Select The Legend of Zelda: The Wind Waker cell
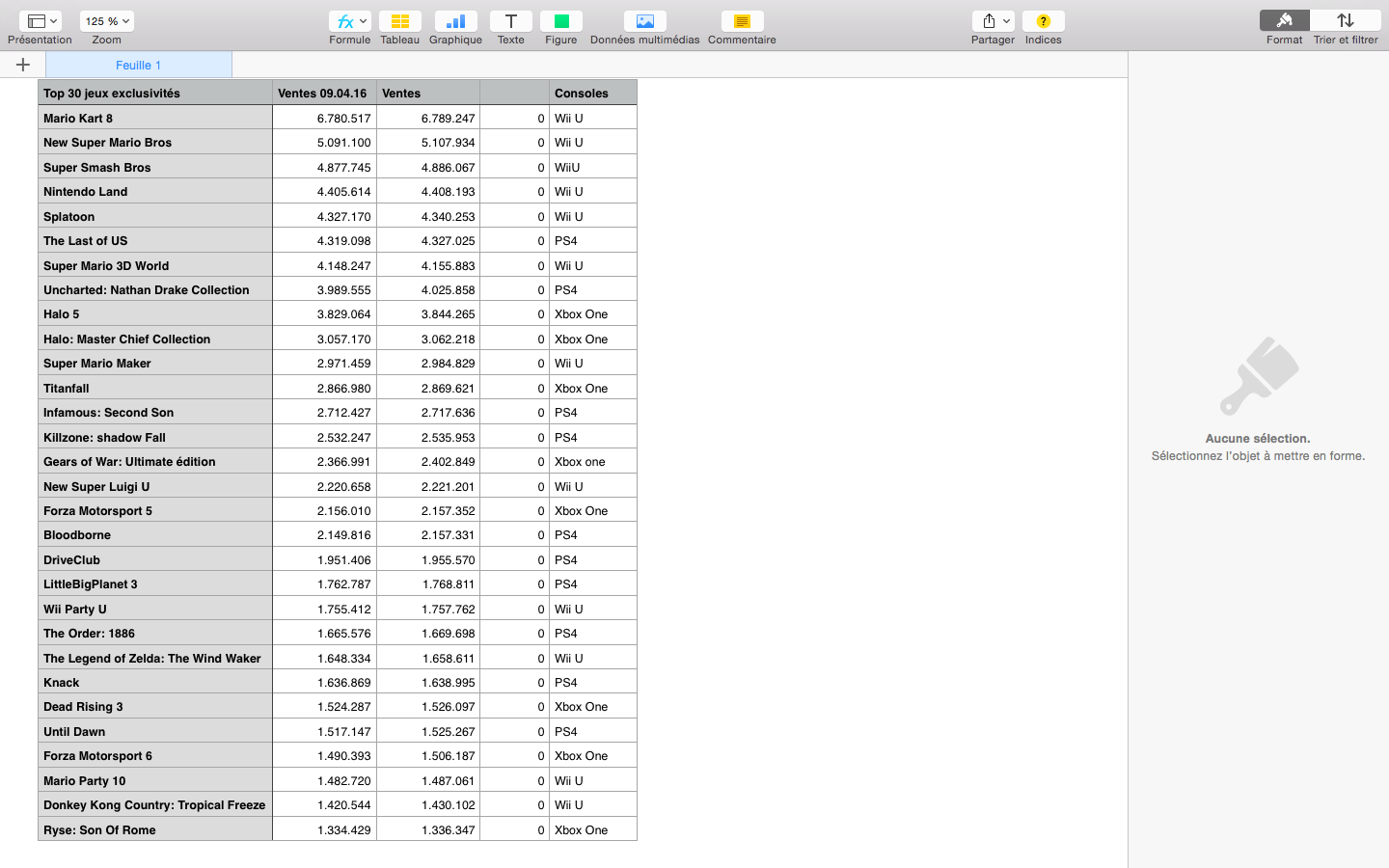Image resolution: width=1389 pixels, height=868 pixels. pyautogui.click(x=155, y=658)
